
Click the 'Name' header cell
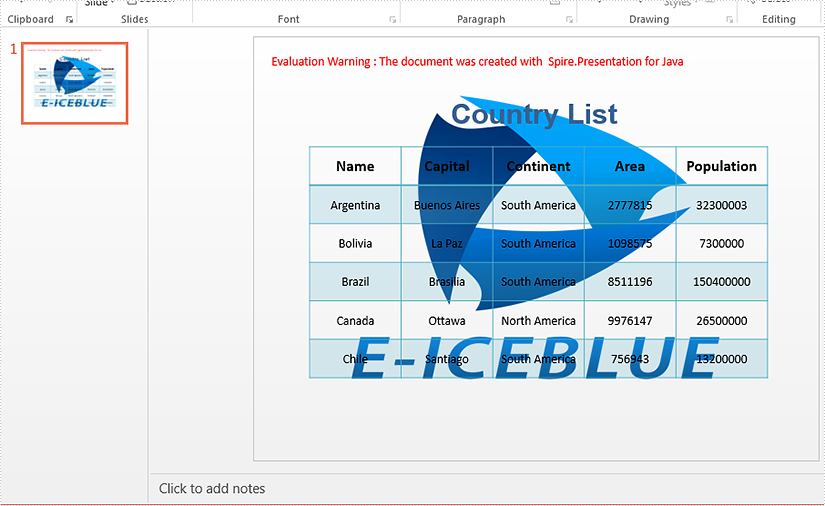click(x=355, y=166)
